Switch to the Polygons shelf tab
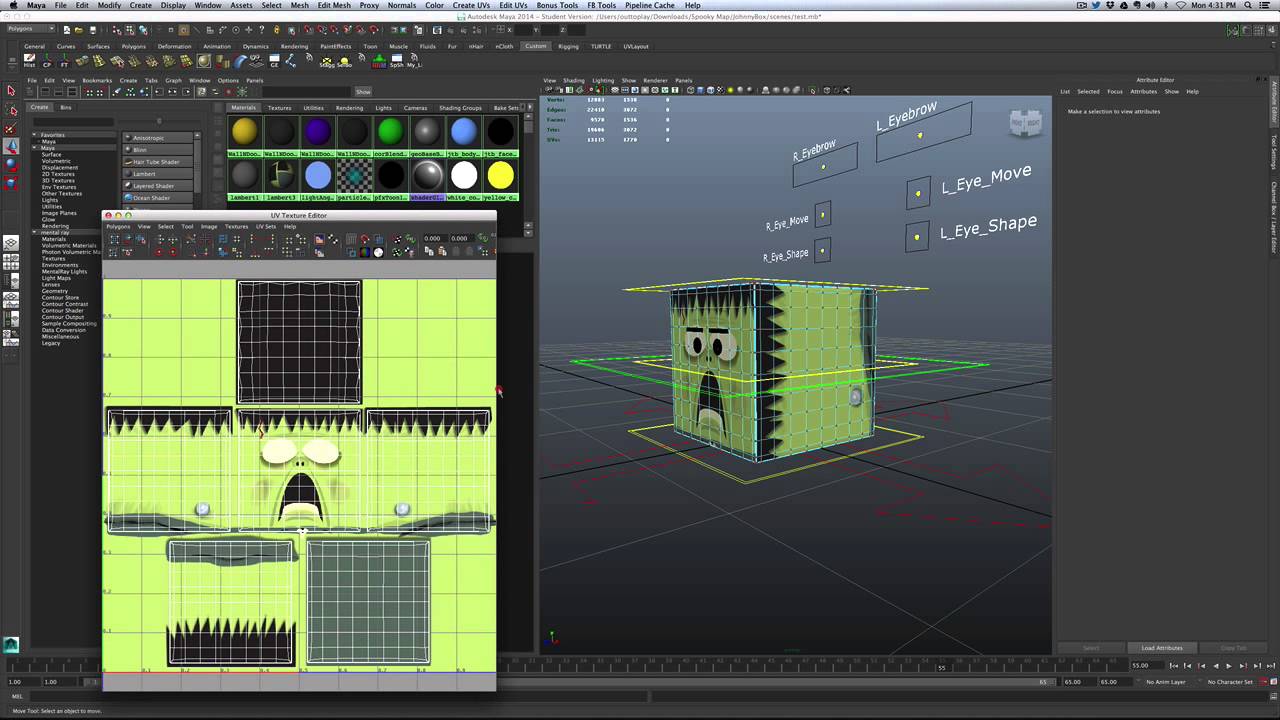 tap(133, 46)
